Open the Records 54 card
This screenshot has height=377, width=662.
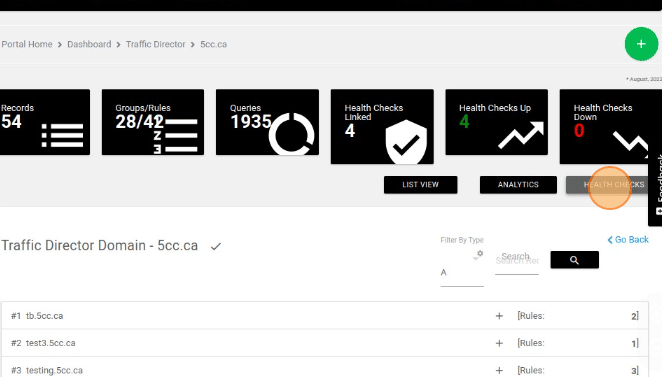45,122
